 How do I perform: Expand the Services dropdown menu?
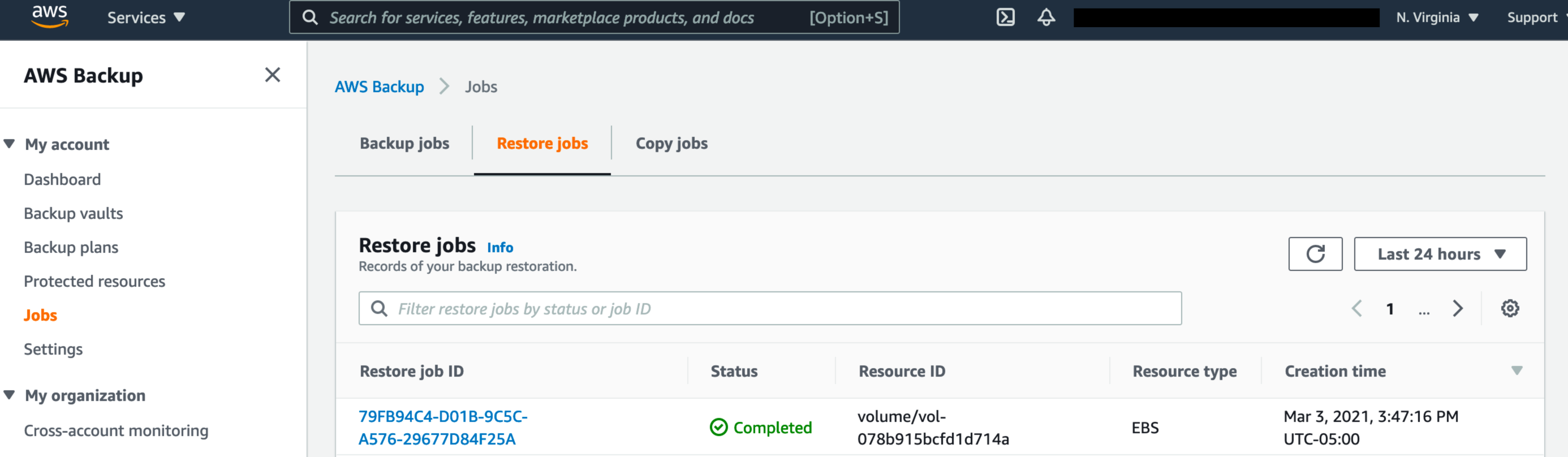(x=145, y=18)
